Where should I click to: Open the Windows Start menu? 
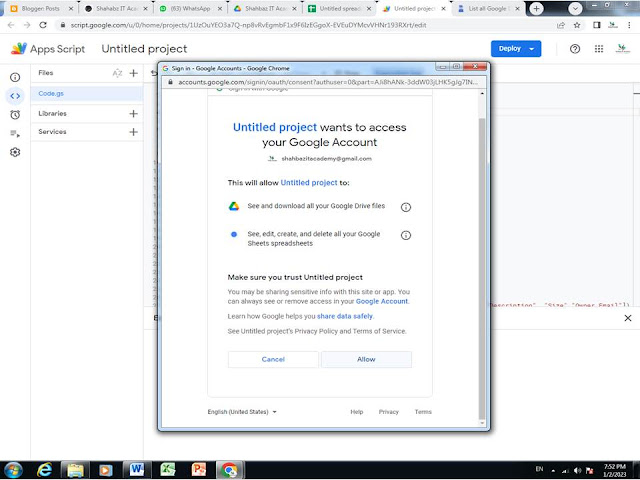[13, 470]
